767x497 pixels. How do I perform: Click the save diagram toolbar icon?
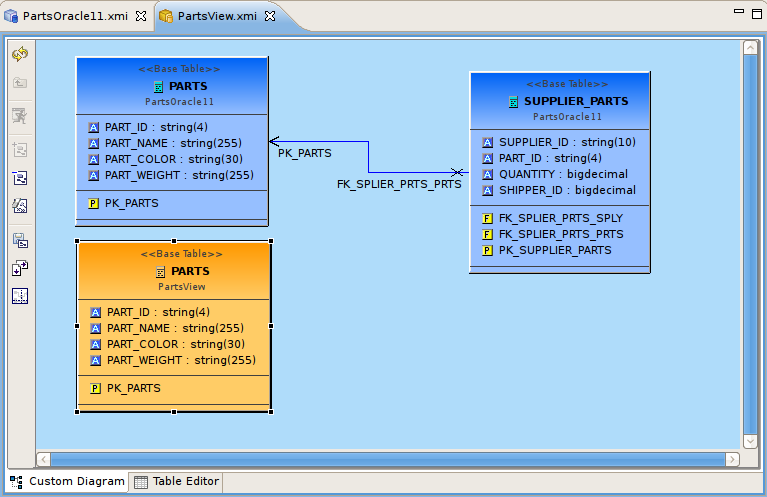(19, 240)
